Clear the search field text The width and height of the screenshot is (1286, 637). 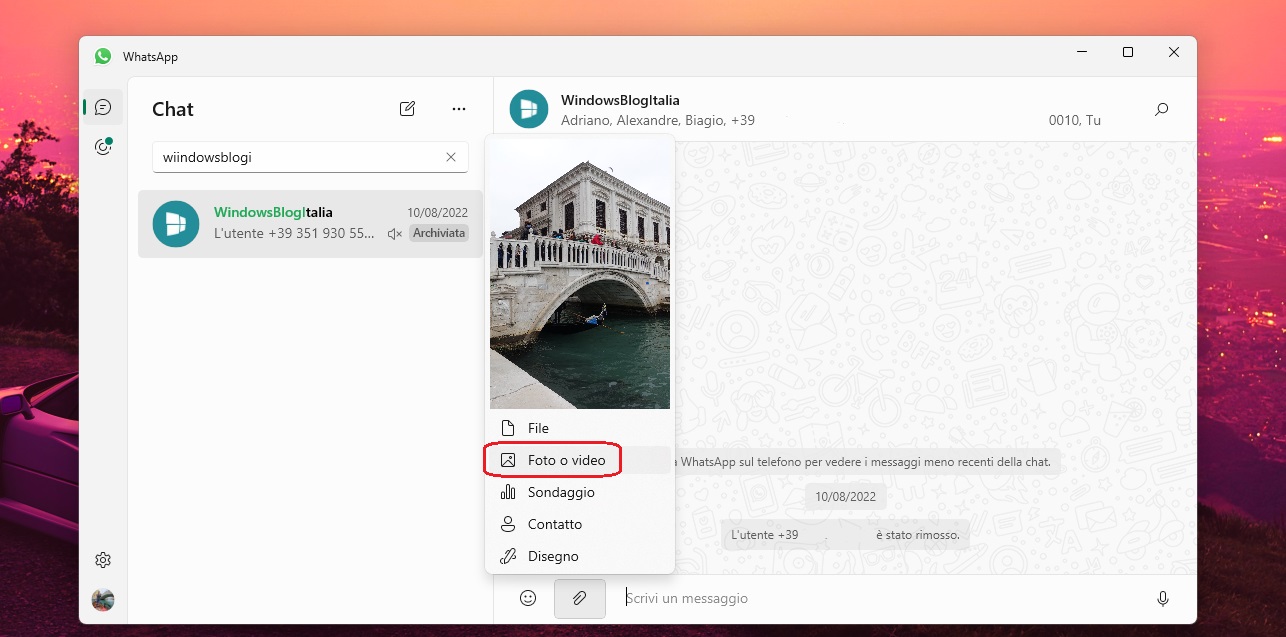(451, 157)
